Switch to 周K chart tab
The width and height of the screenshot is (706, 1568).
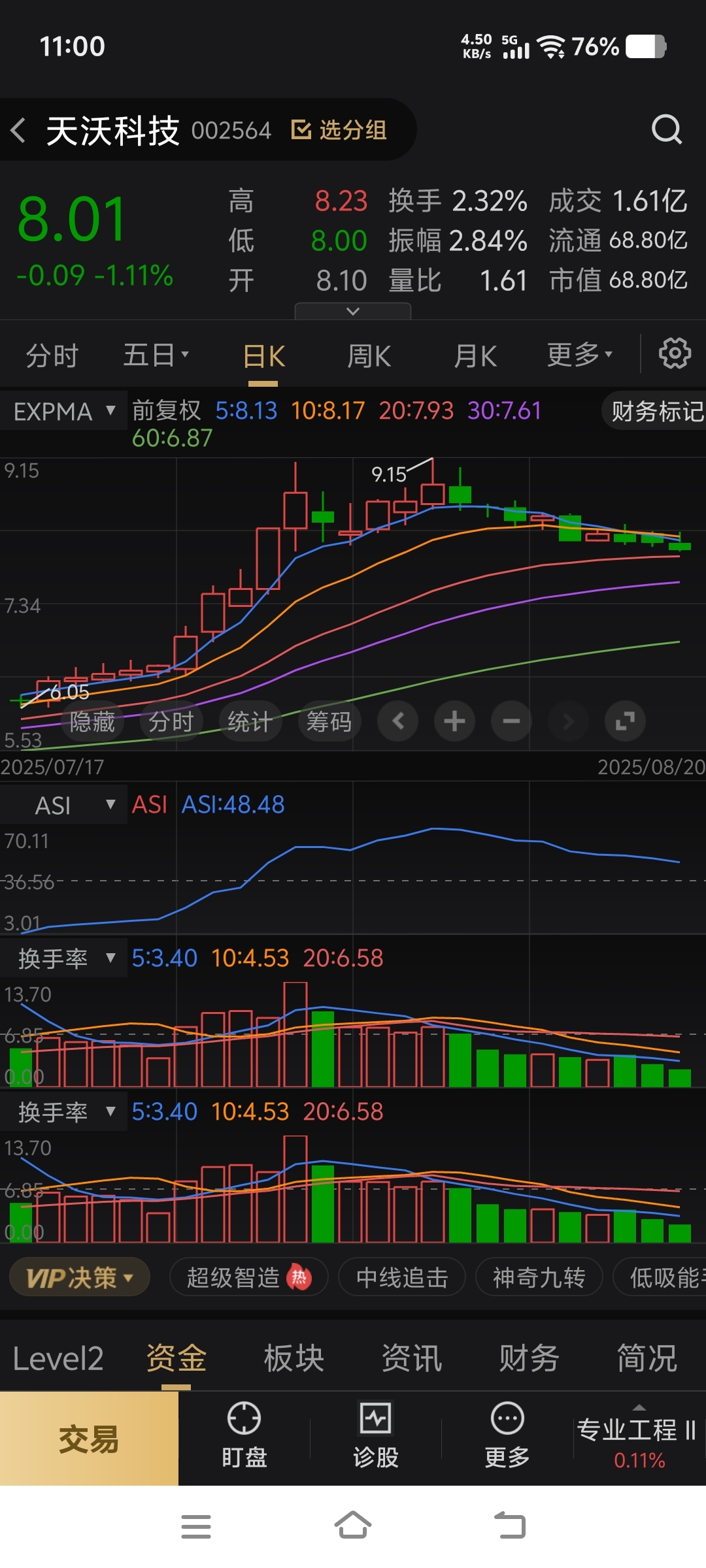(369, 357)
